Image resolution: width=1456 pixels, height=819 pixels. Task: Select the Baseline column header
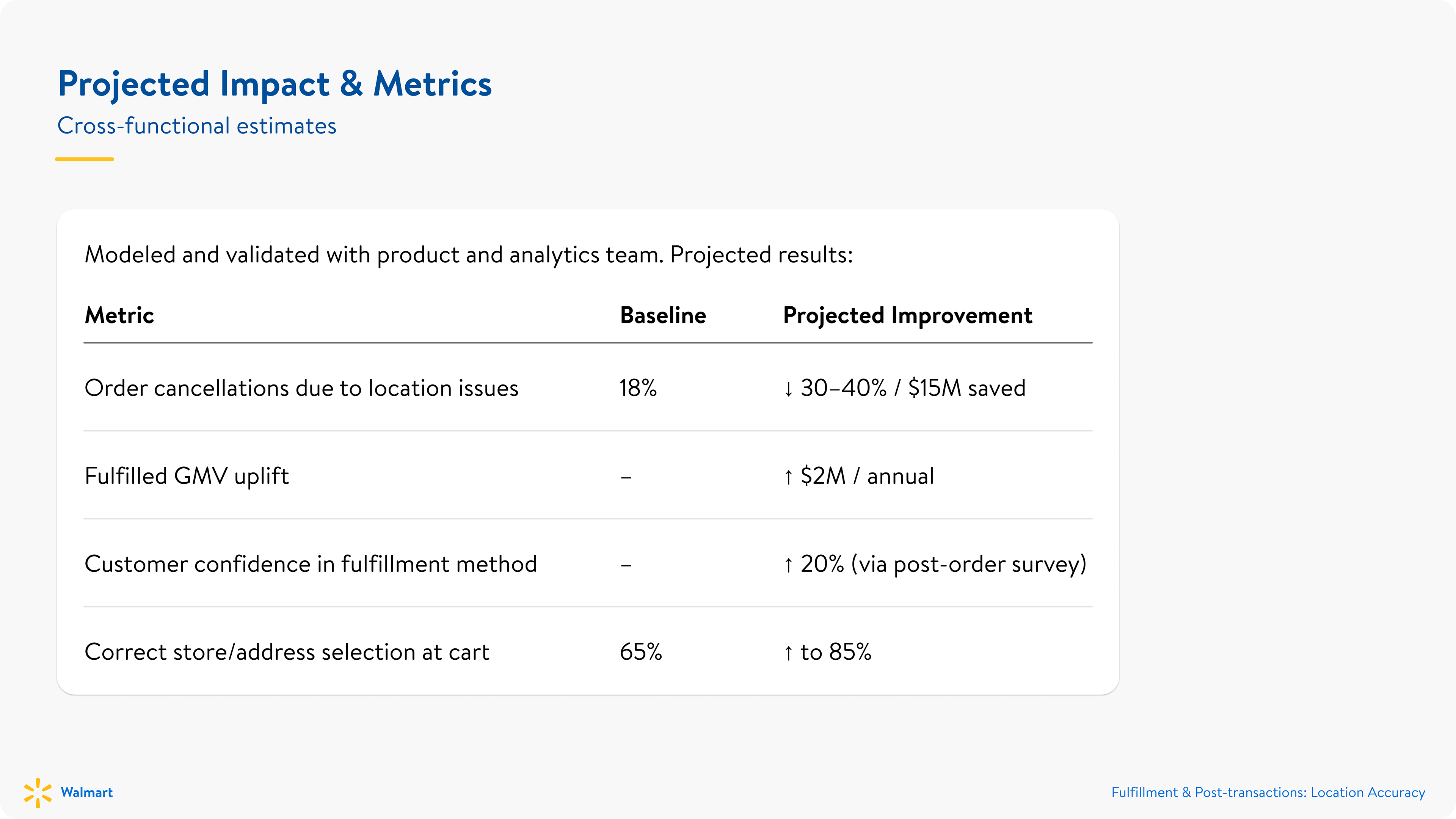pyautogui.click(x=663, y=315)
